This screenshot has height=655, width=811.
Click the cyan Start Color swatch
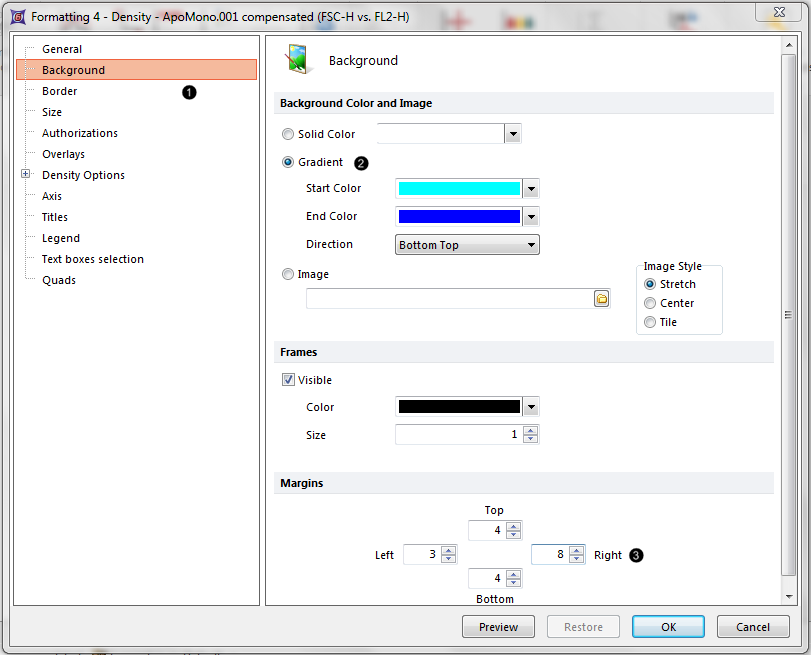(459, 188)
